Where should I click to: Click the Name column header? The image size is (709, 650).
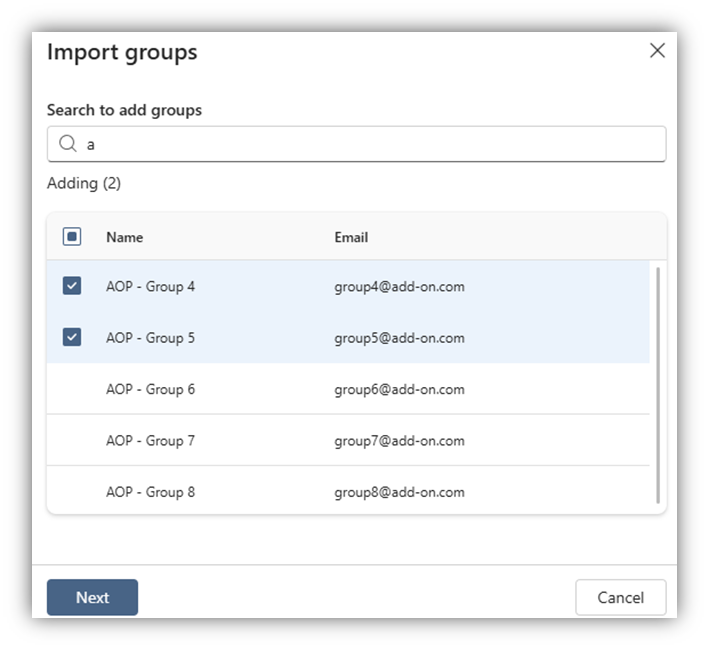tap(125, 237)
